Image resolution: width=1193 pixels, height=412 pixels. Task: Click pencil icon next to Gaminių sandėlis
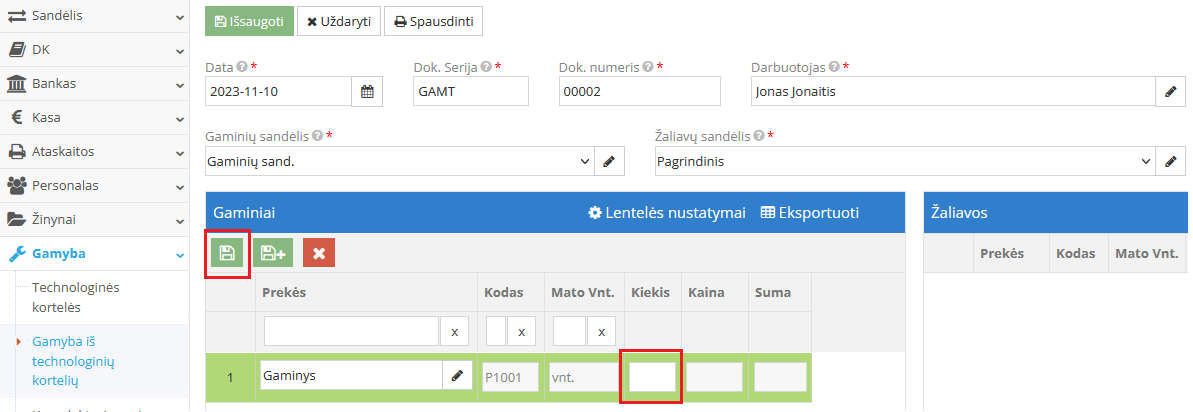pyautogui.click(x=609, y=160)
